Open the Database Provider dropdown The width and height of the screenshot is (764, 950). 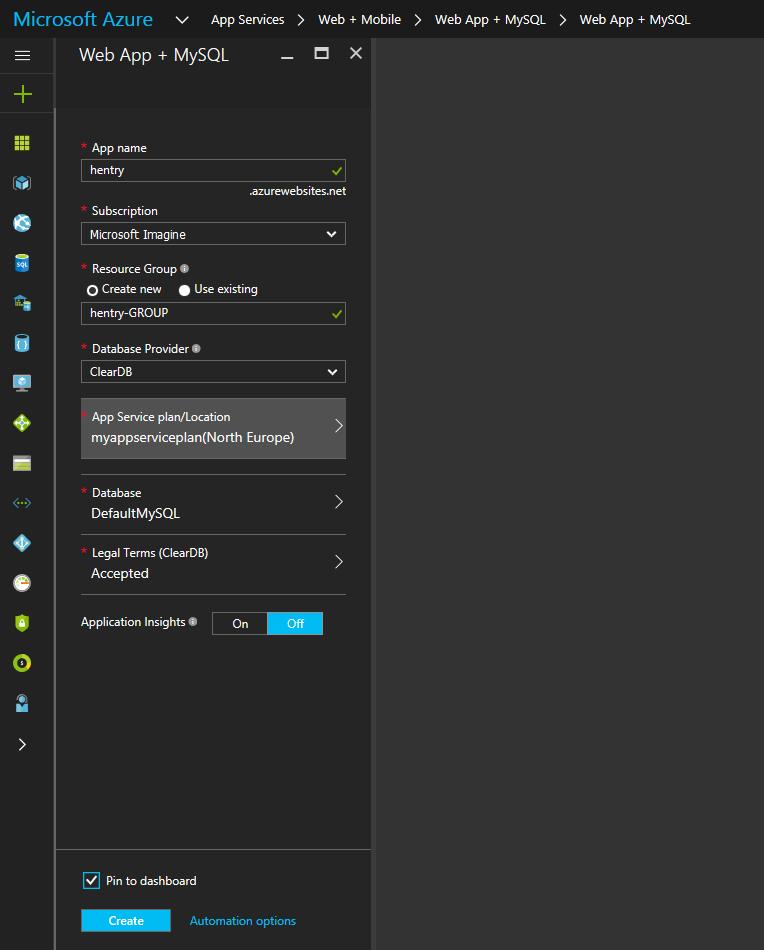[x=213, y=371]
